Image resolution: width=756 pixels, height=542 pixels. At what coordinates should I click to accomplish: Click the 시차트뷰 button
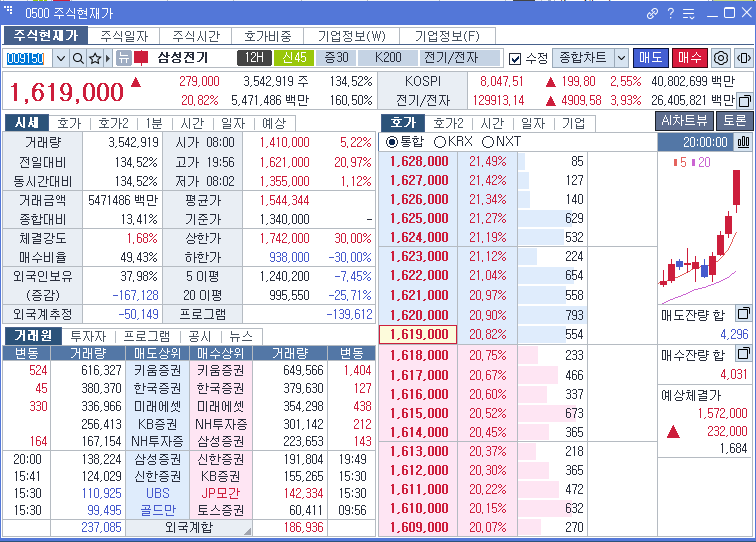684,121
